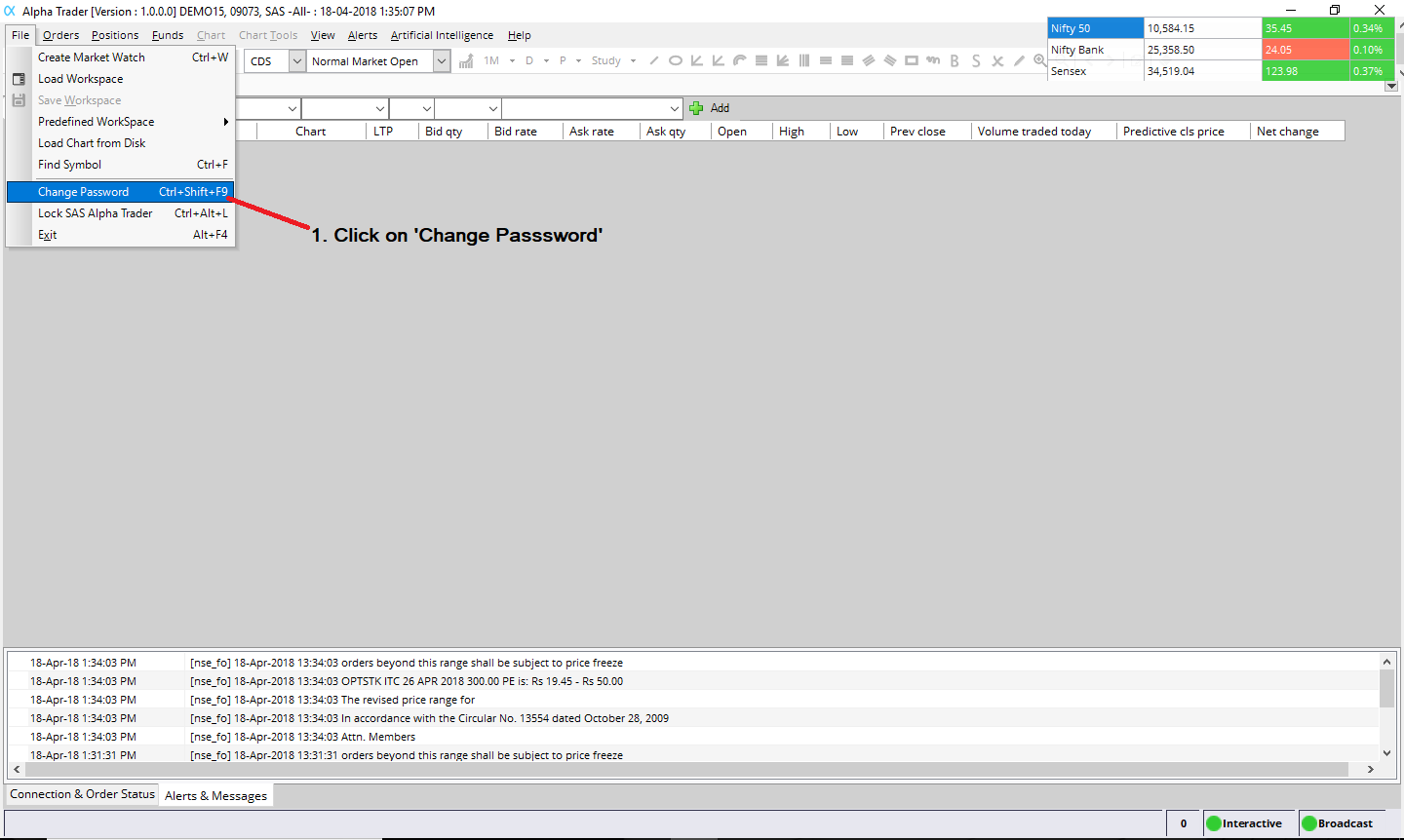Viewport: 1404px width, 840px height.
Task: Click the LTP column header
Action: (392, 132)
